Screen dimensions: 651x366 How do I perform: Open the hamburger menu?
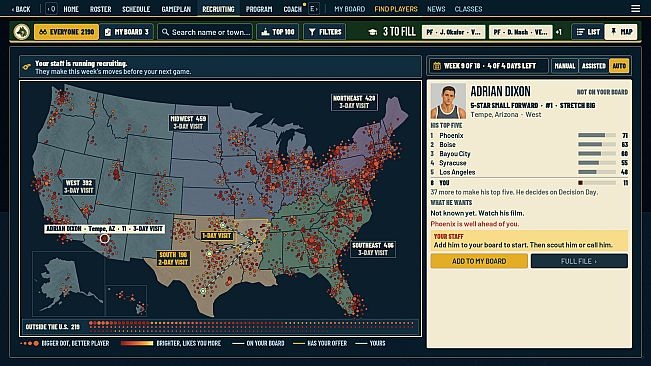635,9
